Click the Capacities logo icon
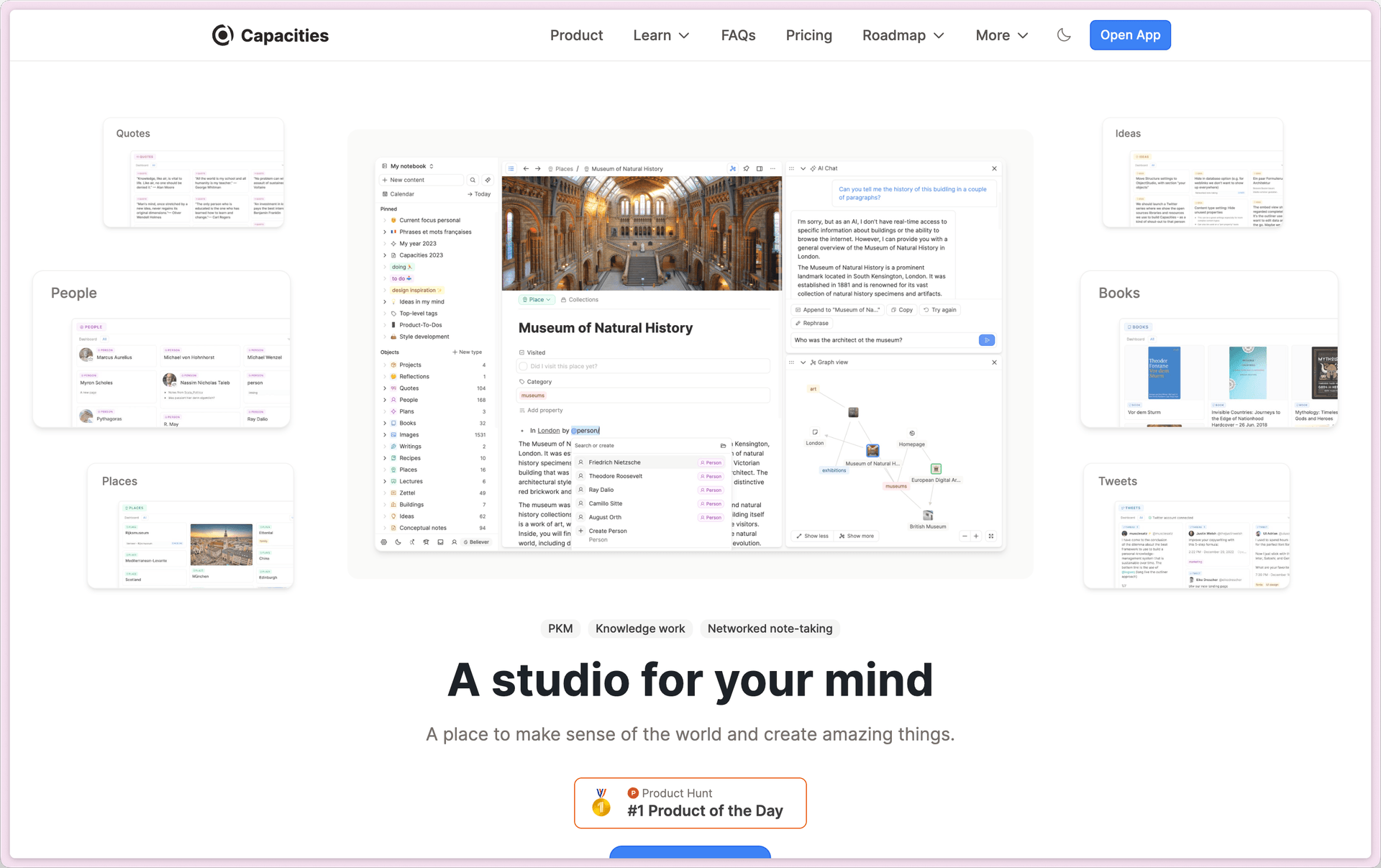Viewport: 1381px width, 868px height. (223, 35)
